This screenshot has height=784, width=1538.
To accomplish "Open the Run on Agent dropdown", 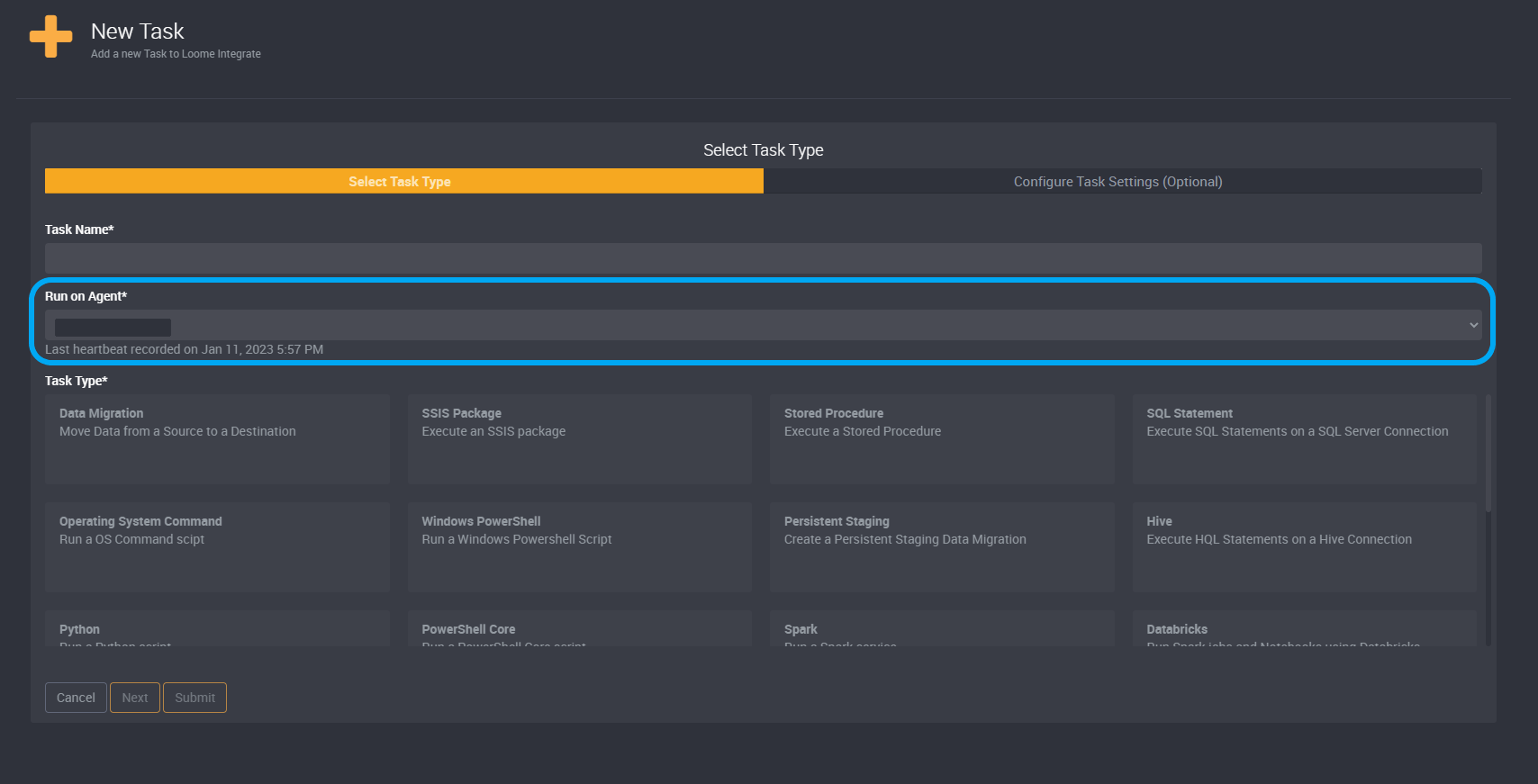I will pos(764,325).
